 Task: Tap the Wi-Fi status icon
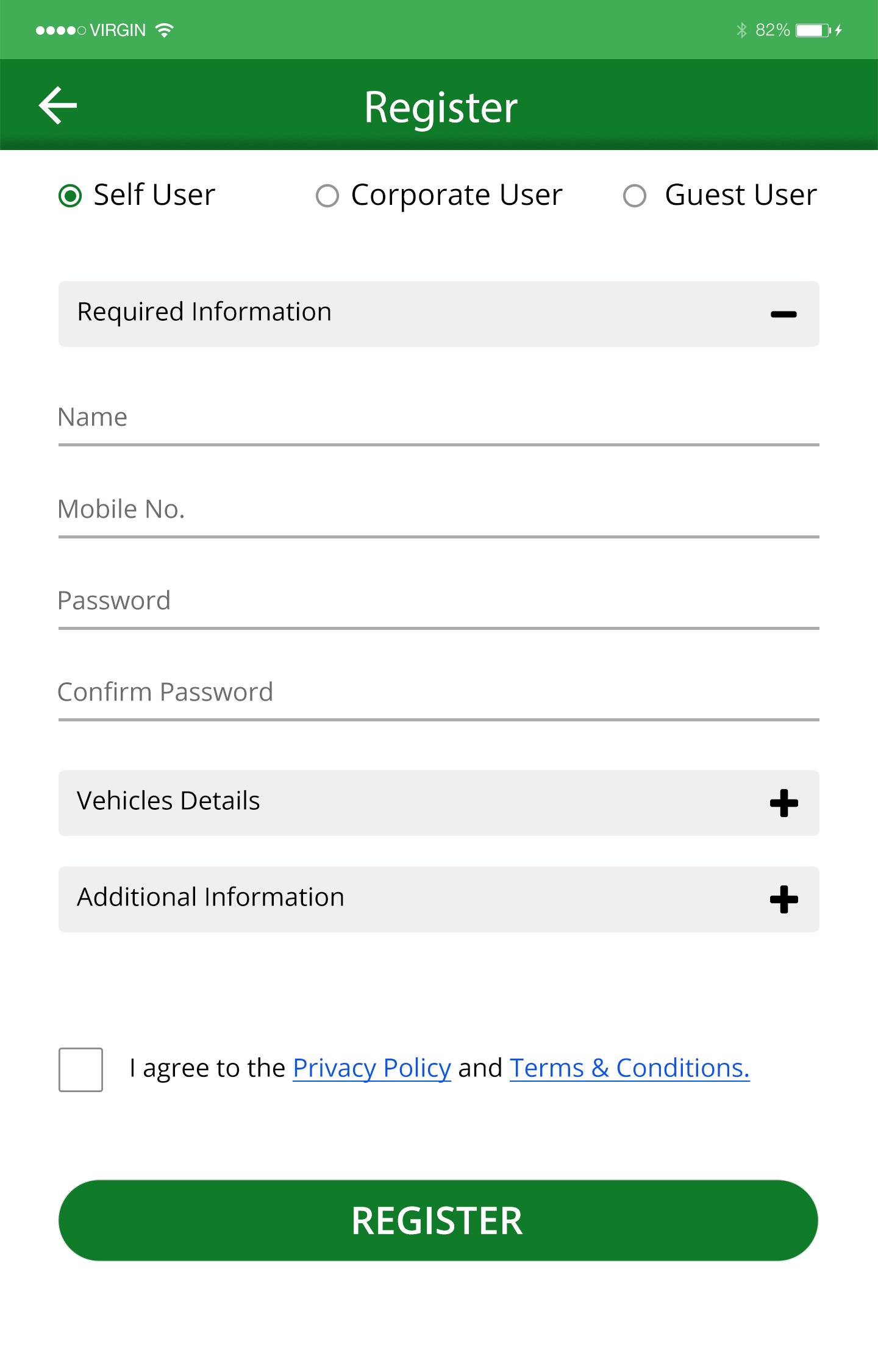[164, 30]
